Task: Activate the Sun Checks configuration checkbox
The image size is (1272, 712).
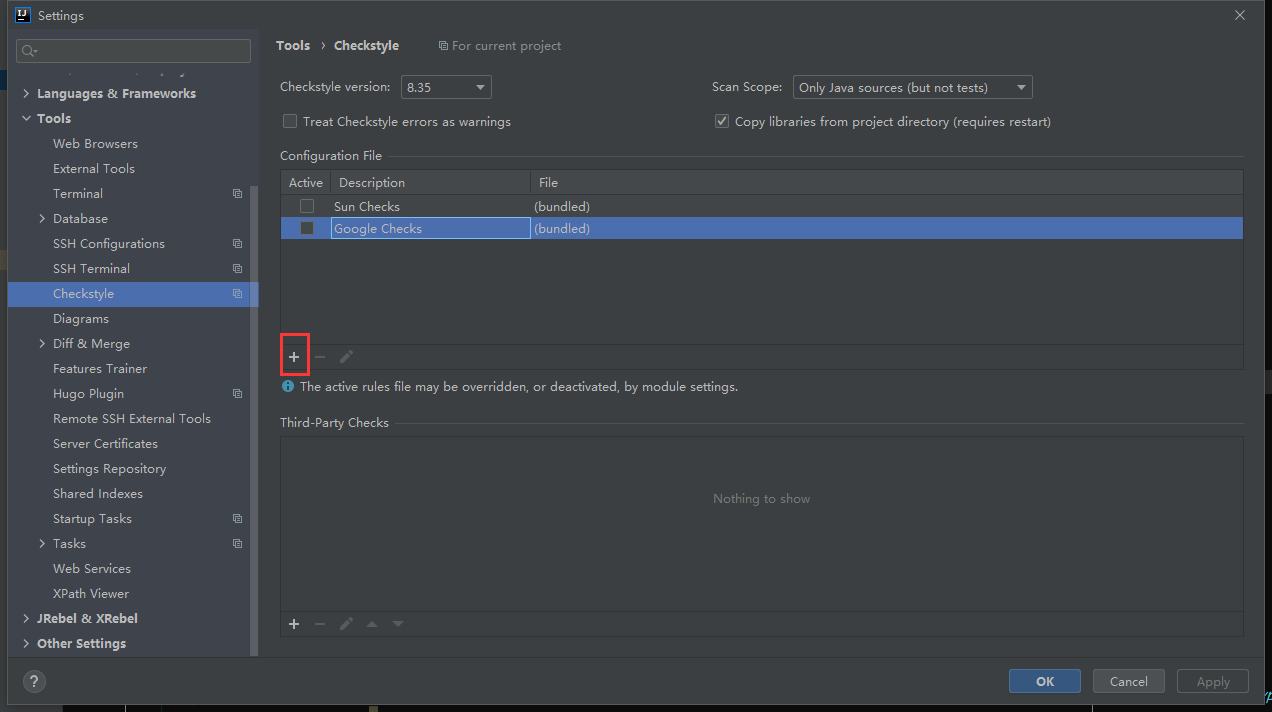Action: click(x=307, y=206)
